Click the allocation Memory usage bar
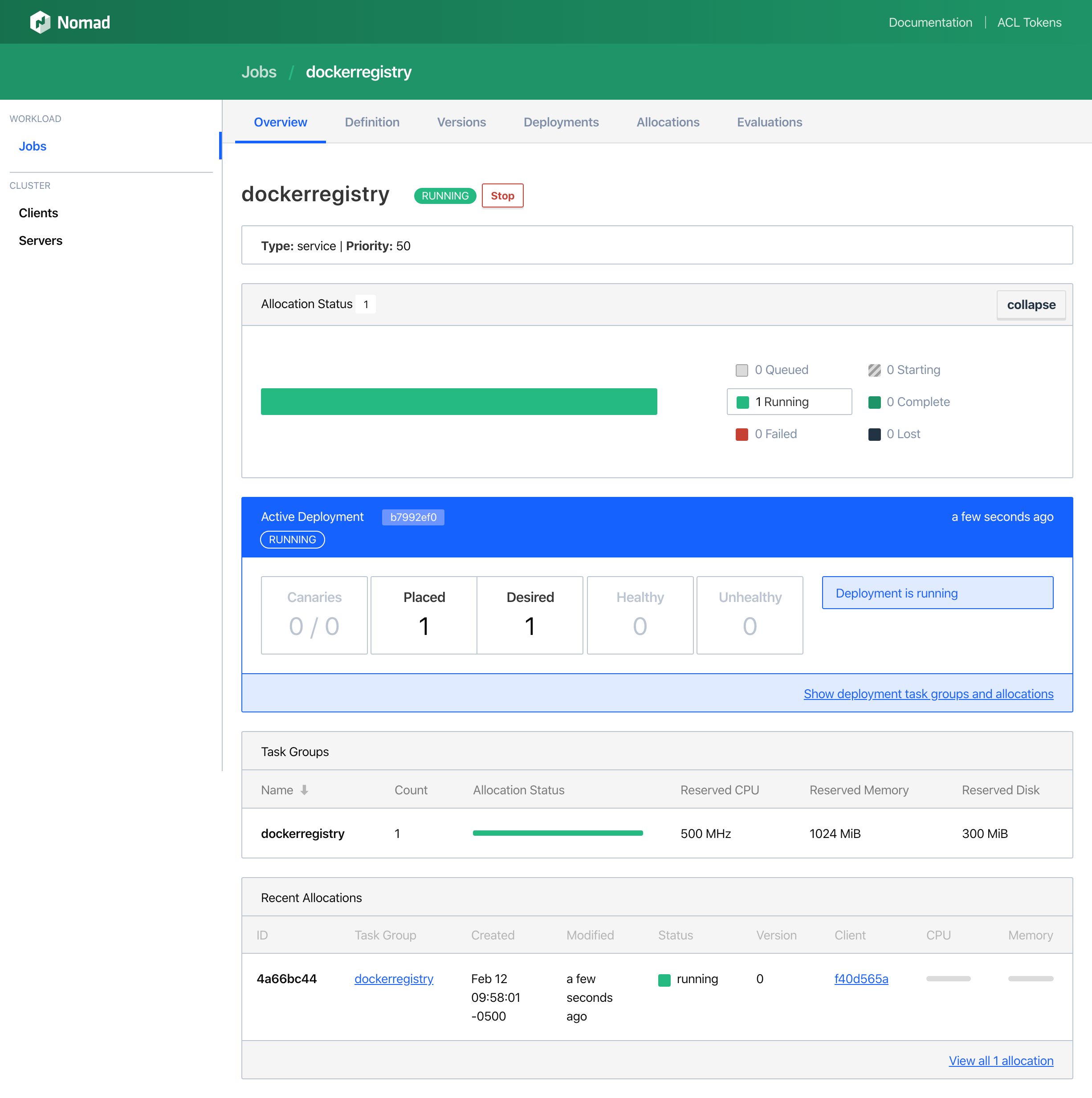Viewport: 1092px width, 1098px height. click(x=1031, y=979)
